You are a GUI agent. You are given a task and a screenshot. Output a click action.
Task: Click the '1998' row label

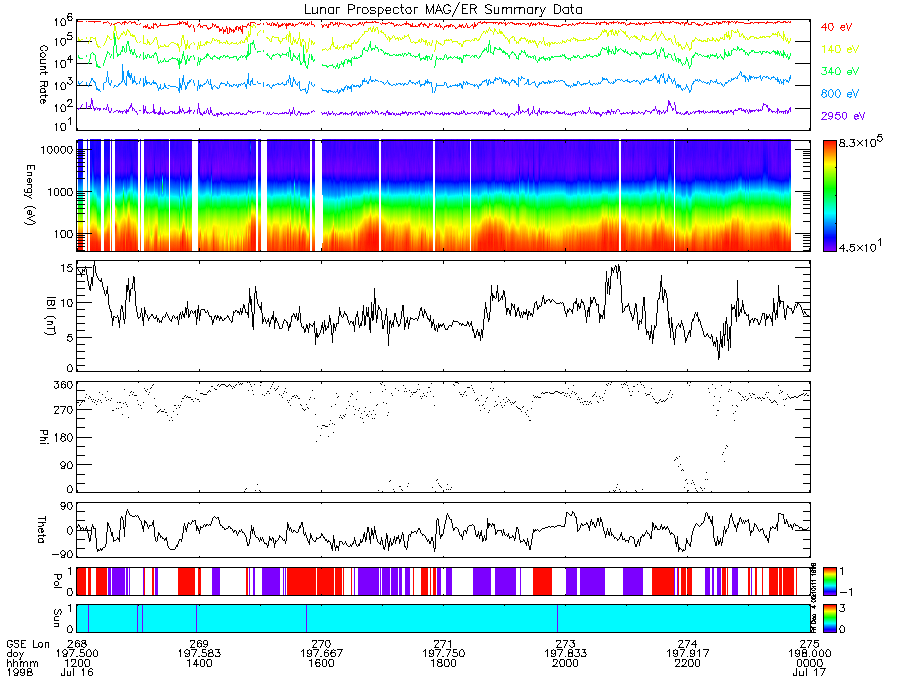(20, 672)
